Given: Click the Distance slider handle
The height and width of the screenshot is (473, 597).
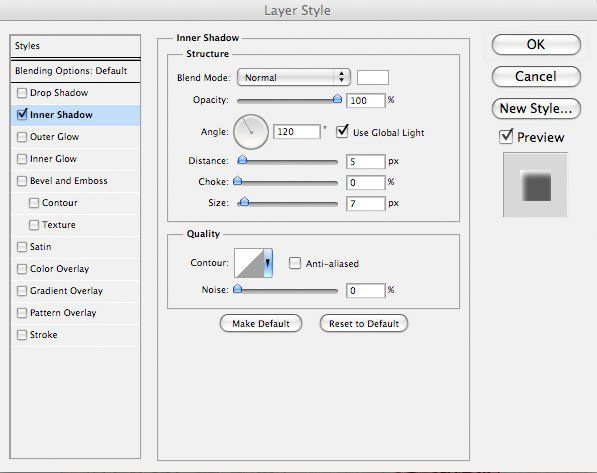Looking at the screenshot, I should point(242,160).
